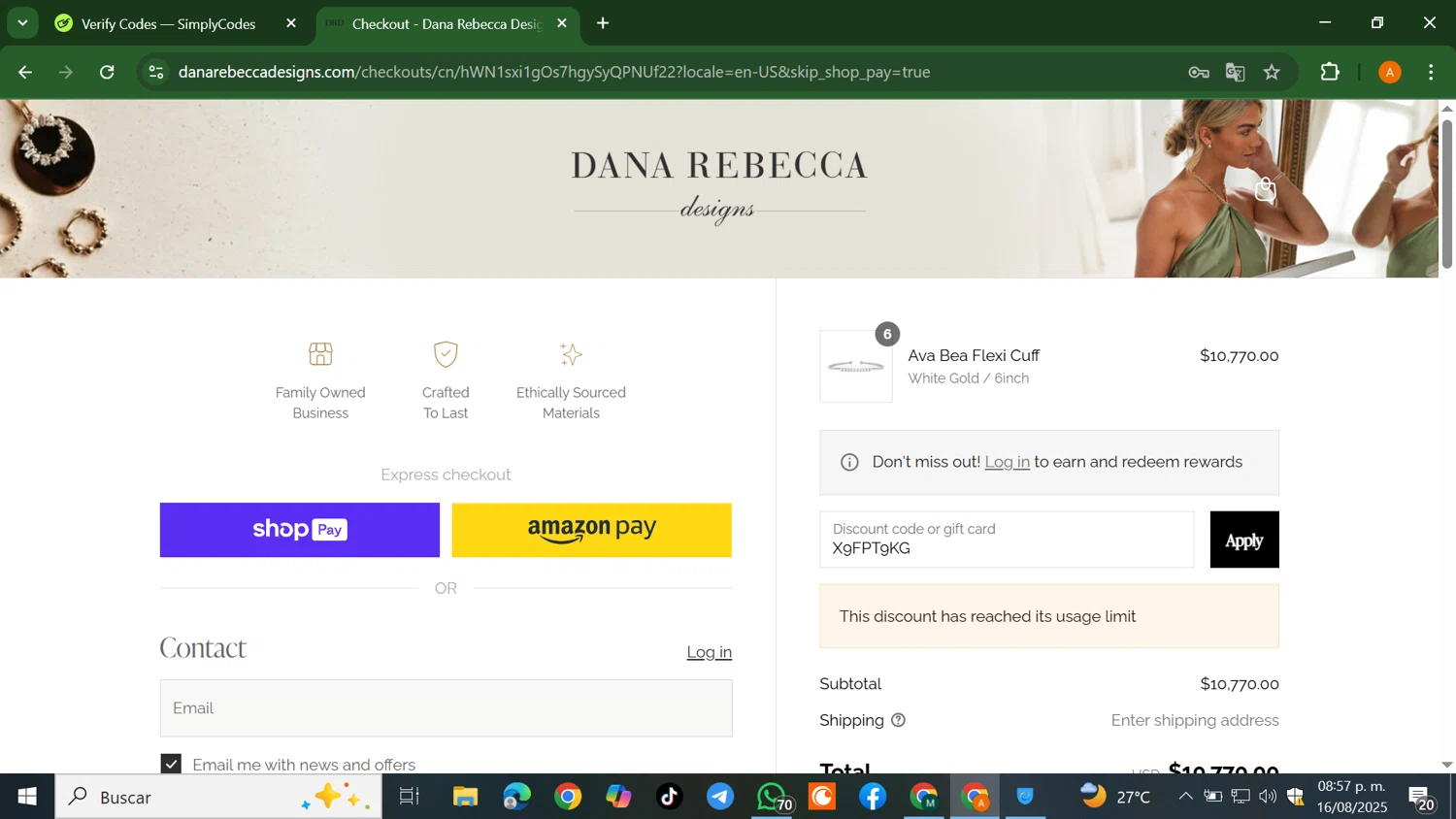Pay with the Shop Pay button
Viewport: 1456px width, 819px height.
[x=300, y=530]
